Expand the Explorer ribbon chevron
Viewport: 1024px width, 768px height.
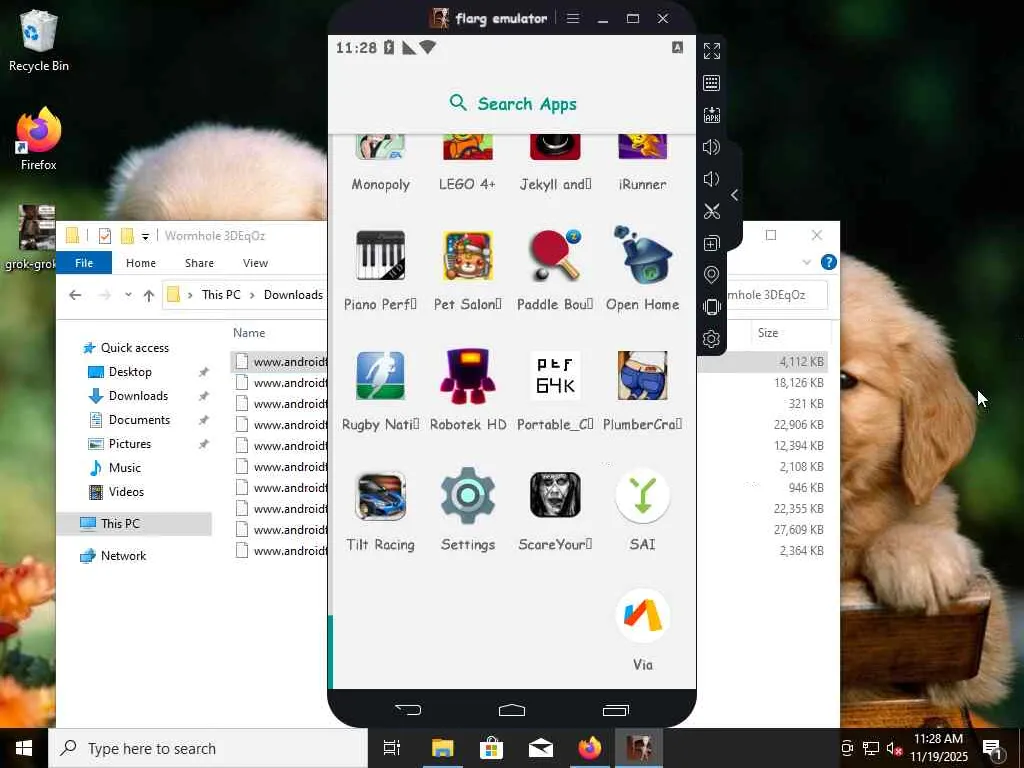click(x=807, y=263)
